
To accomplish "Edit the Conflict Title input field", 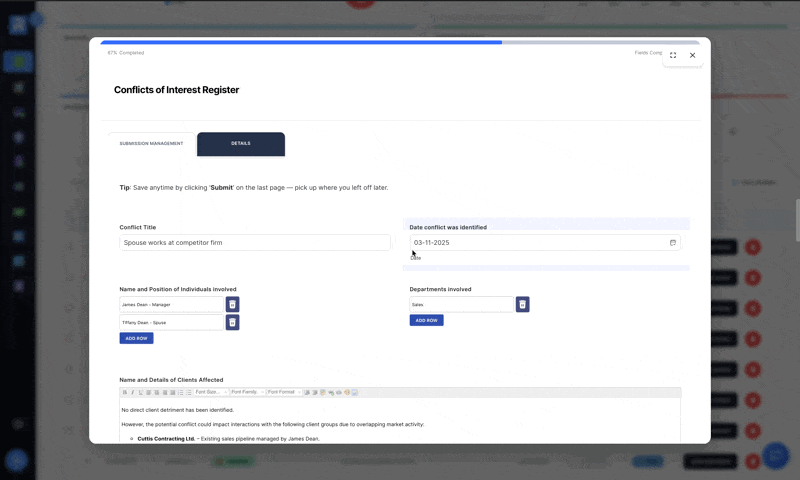I will tap(255, 243).
